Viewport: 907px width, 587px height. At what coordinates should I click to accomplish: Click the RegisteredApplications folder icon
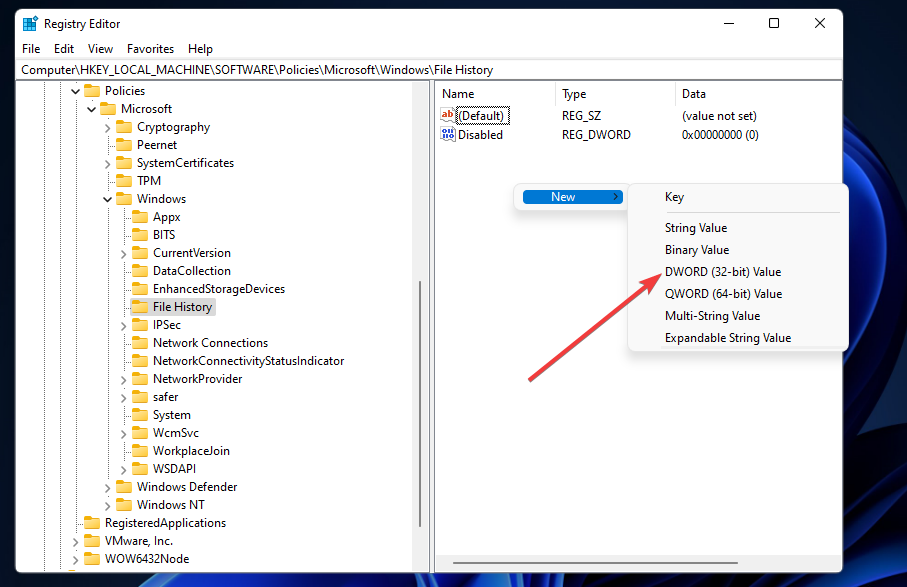click(92, 523)
